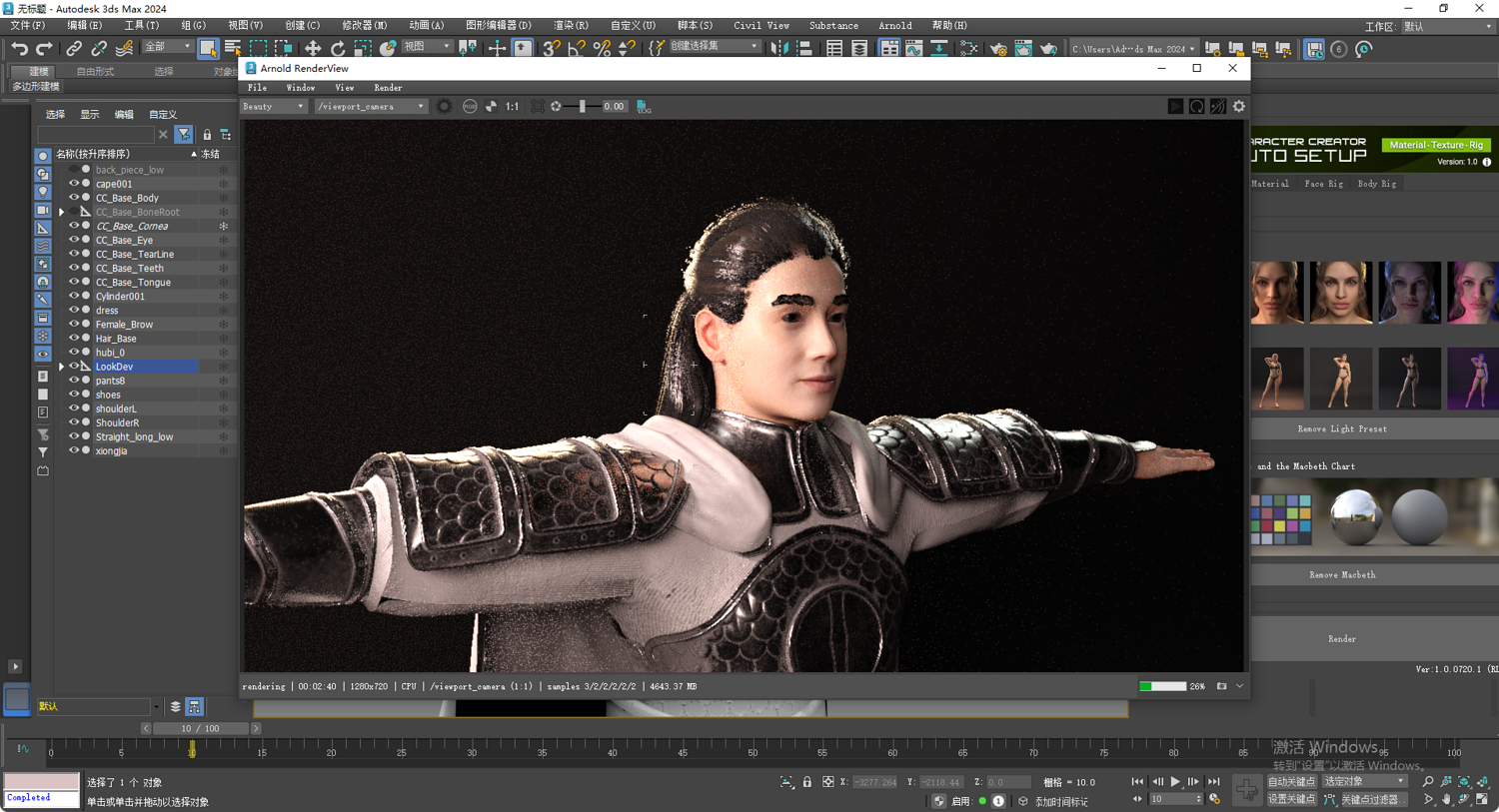This screenshot has width=1499, height=812.
Task: Open the Render menu in Arnold RenderView
Action: [x=388, y=88]
